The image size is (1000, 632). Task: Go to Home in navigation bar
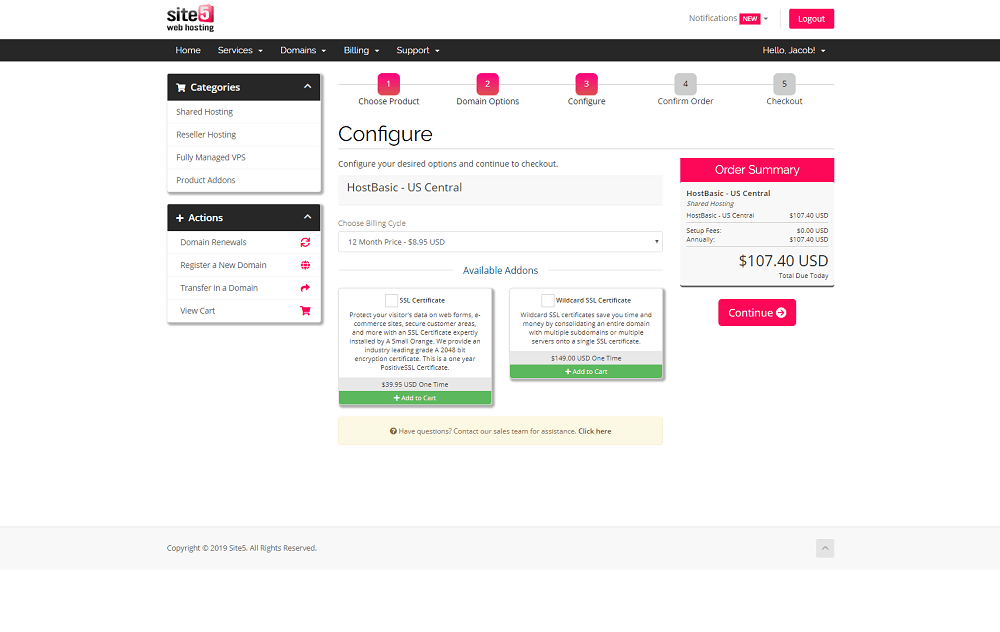click(188, 50)
